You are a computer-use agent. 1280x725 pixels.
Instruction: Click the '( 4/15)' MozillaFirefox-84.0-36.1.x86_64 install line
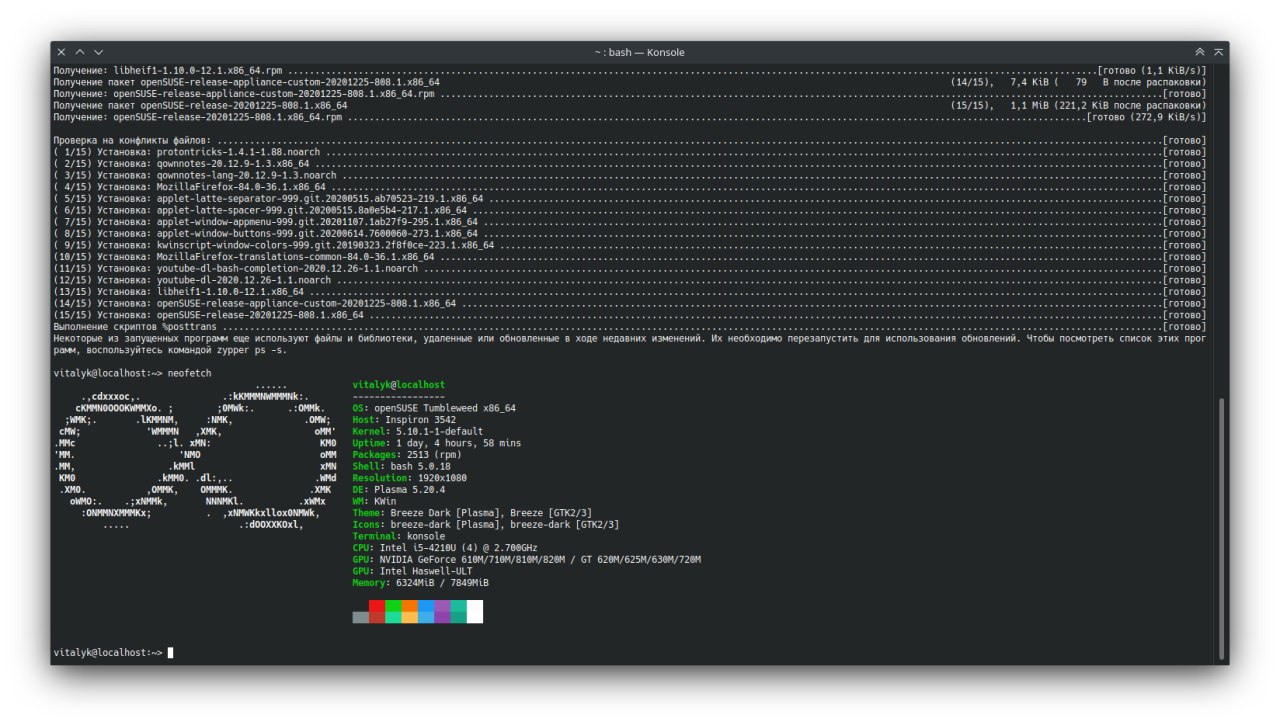[x=630, y=187]
